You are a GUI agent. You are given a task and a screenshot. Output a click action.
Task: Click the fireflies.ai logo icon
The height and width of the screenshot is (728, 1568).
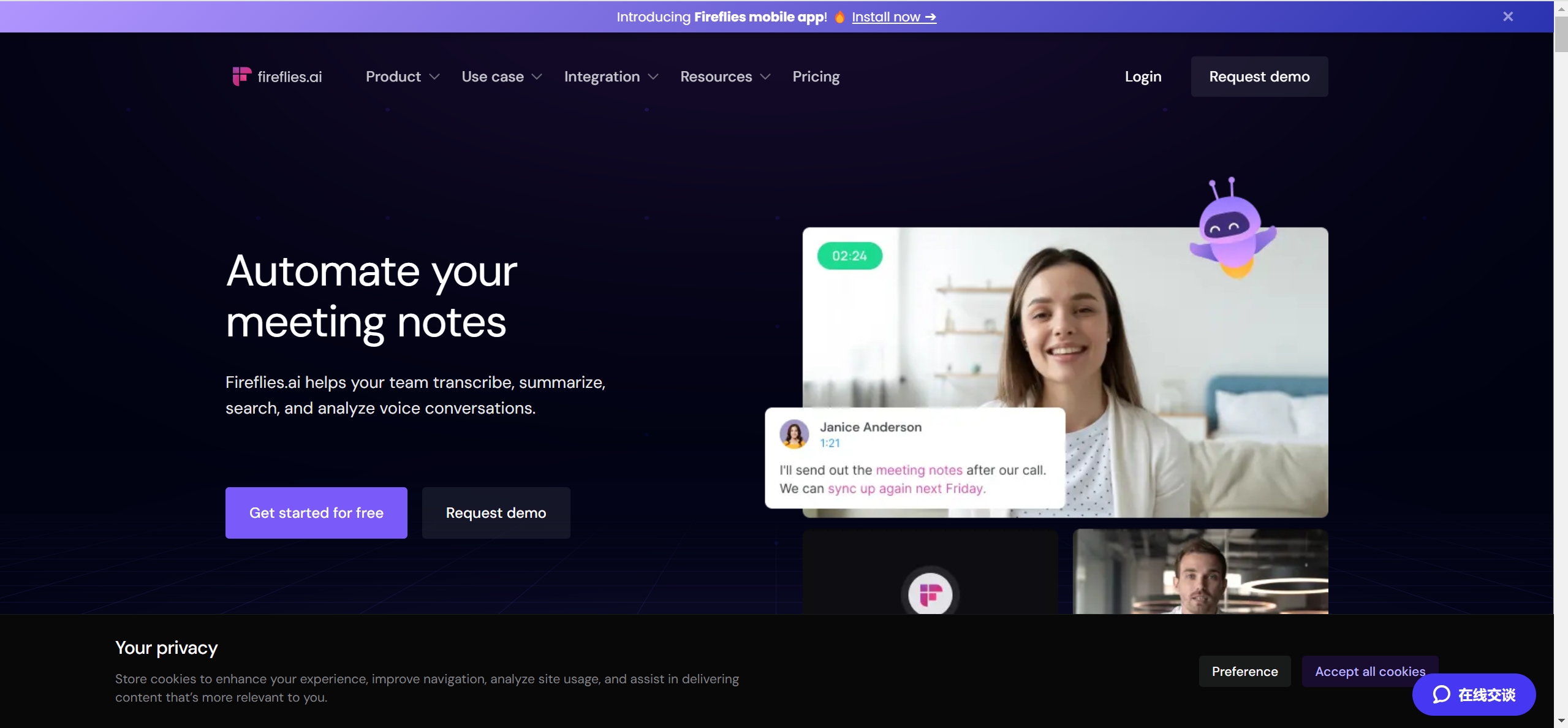click(241, 76)
